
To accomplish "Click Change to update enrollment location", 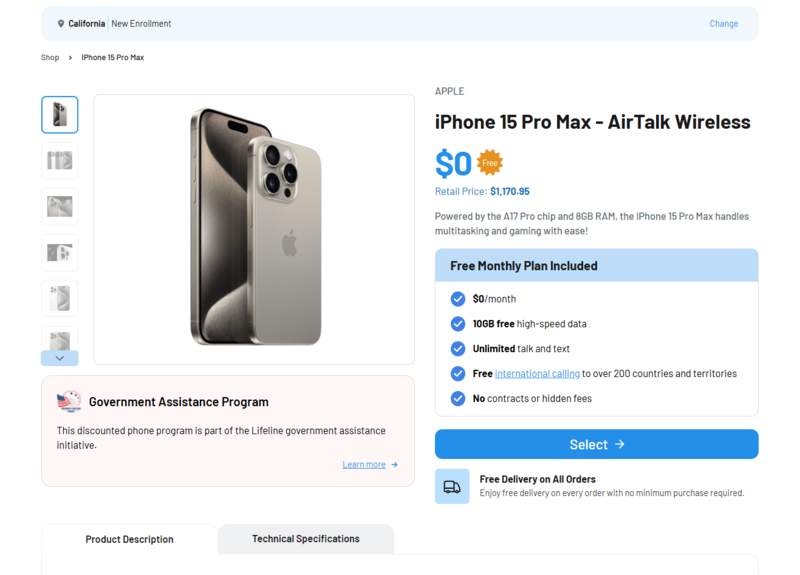I will tap(723, 24).
